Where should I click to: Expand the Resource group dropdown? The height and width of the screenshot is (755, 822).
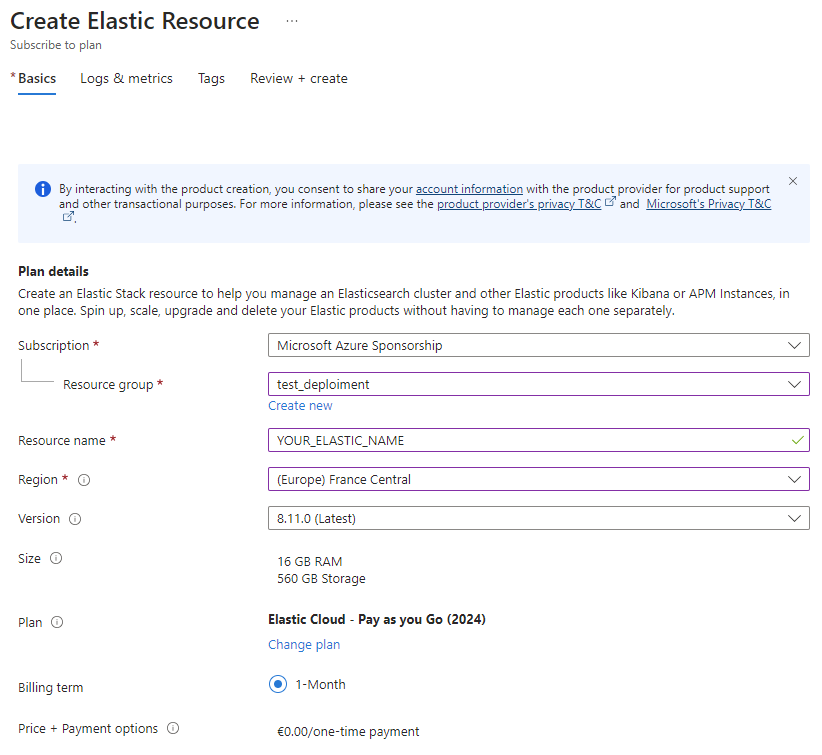click(538, 384)
